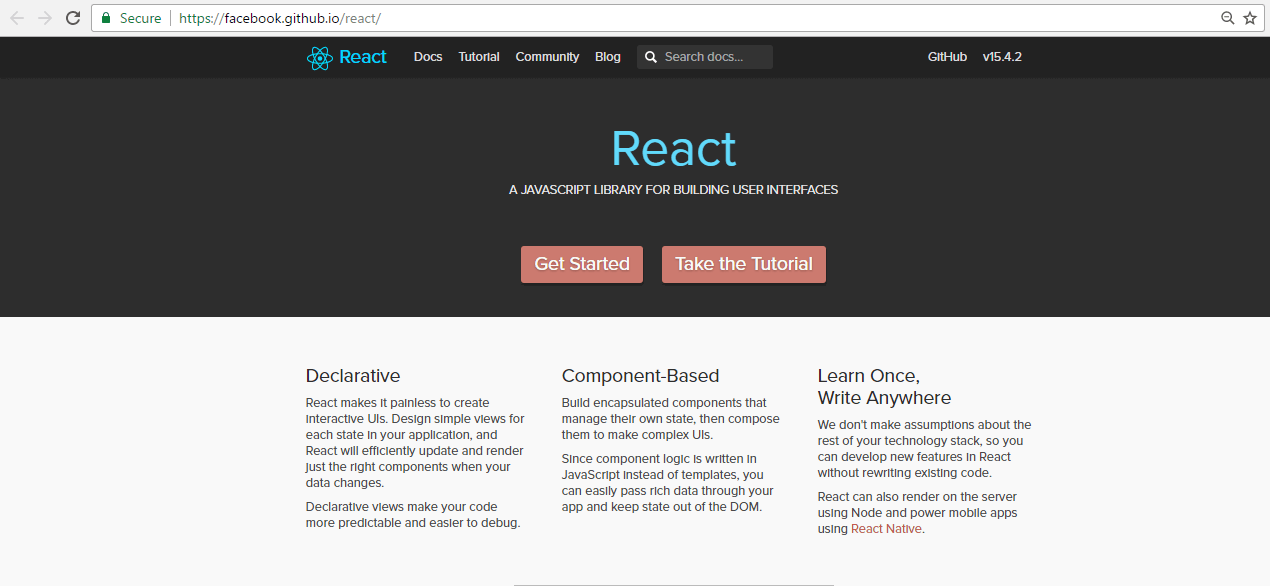Go to the GitHub nav link
The height and width of the screenshot is (586, 1270).
click(947, 57)
